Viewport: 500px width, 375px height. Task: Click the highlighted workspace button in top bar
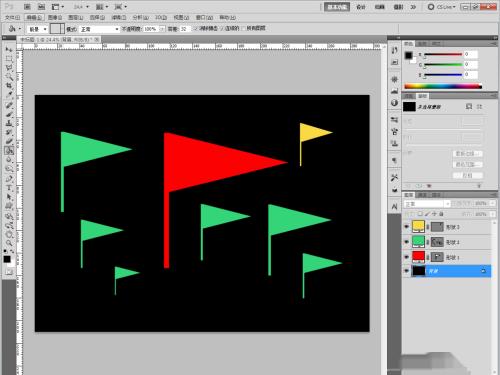[x=337, y=7]
